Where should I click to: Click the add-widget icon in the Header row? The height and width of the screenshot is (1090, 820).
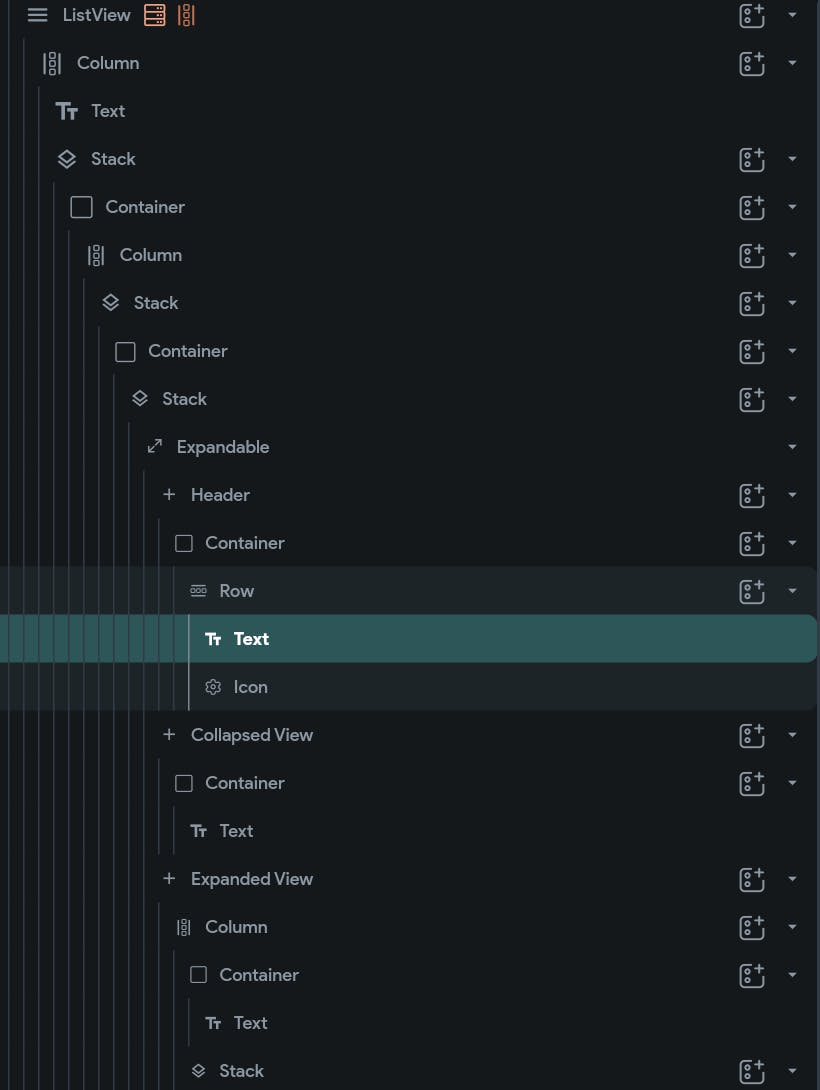[752, 496]
